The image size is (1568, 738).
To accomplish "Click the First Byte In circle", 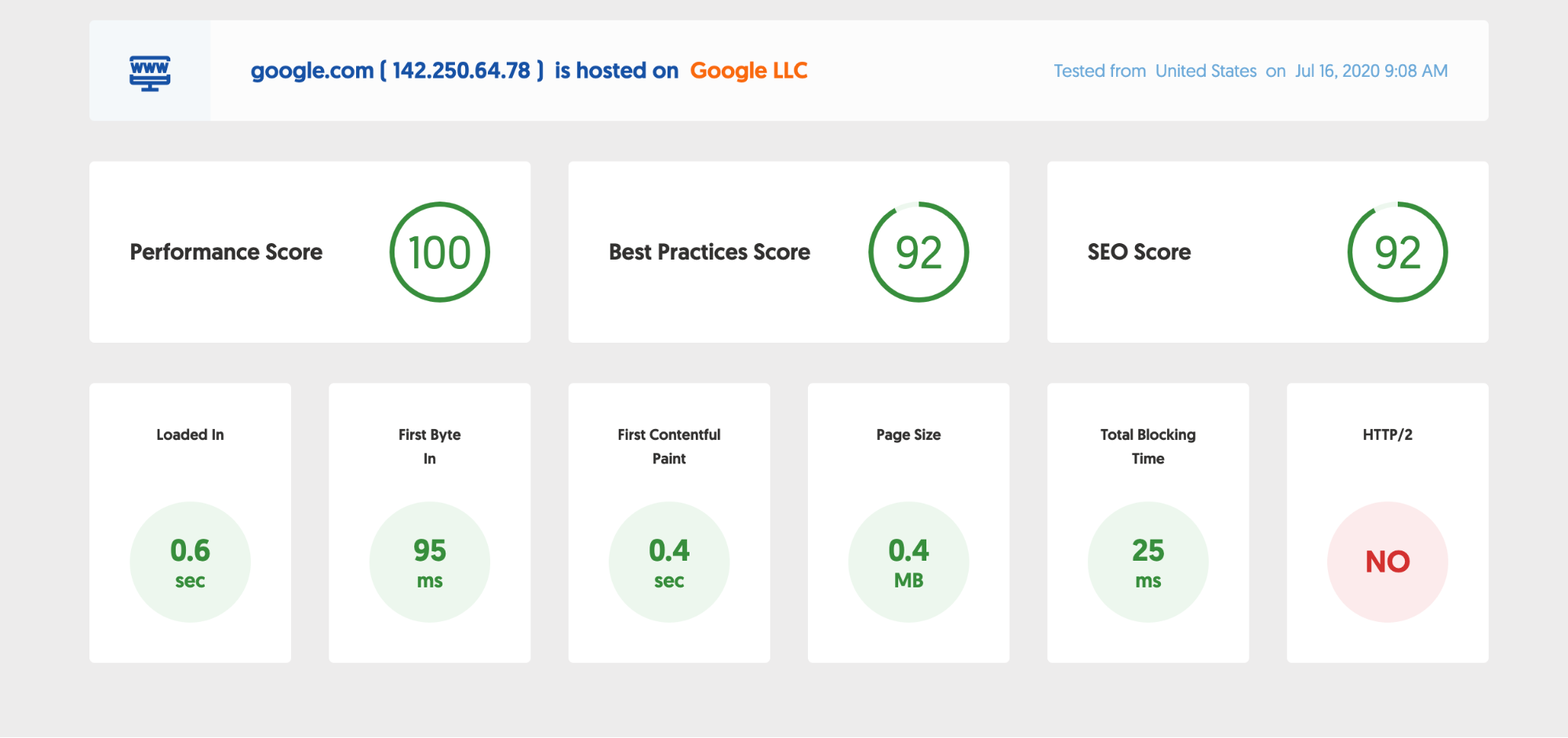I will coord(429,561).
